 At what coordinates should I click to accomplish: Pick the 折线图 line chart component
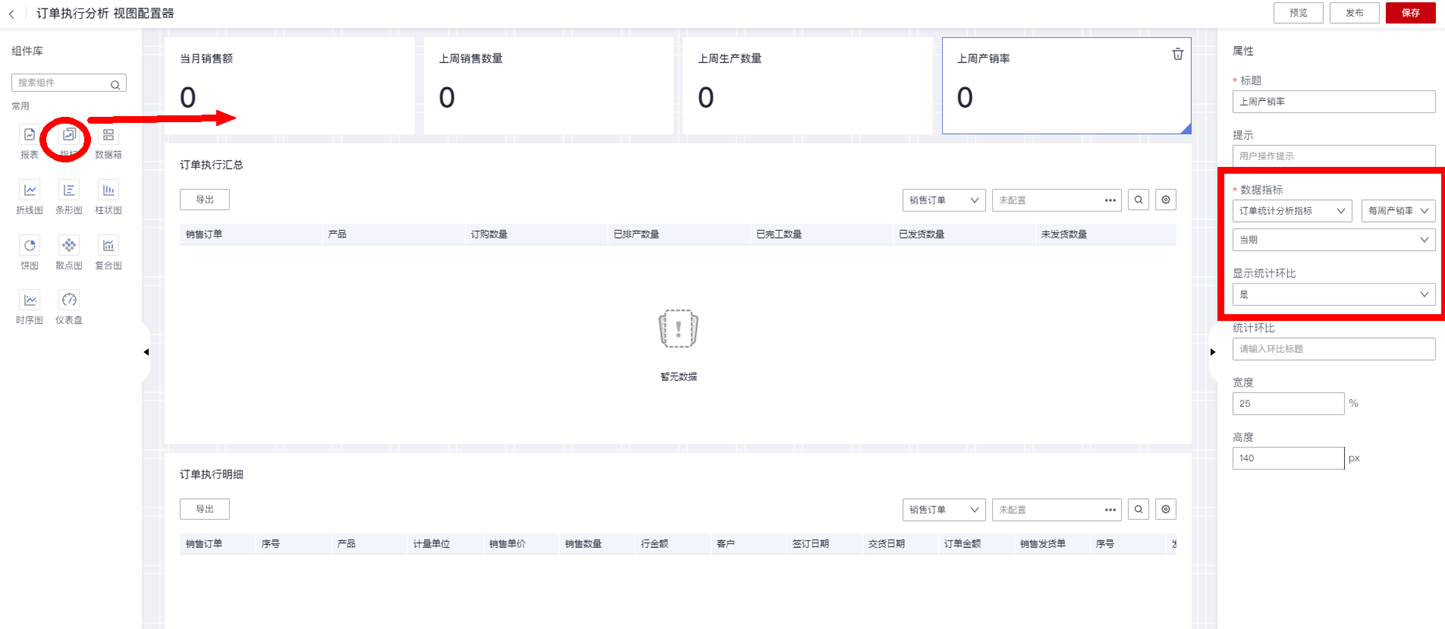click(30, 191)
